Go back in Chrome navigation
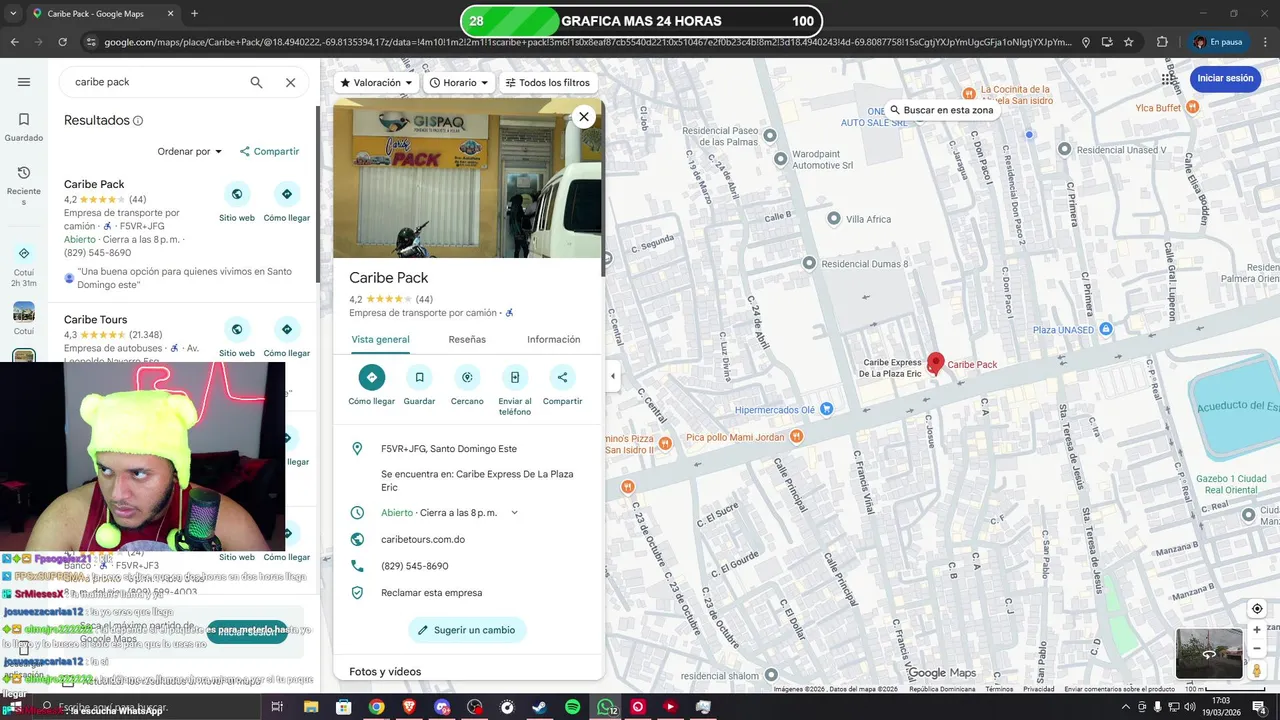1280x720 pixels. click(x=14, y=42)
